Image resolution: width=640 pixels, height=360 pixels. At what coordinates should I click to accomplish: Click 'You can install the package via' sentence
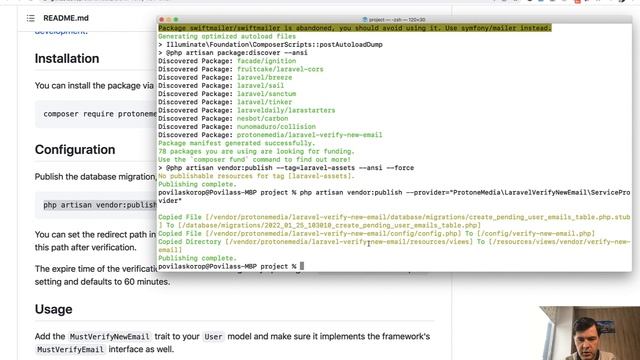coord(94,86)
